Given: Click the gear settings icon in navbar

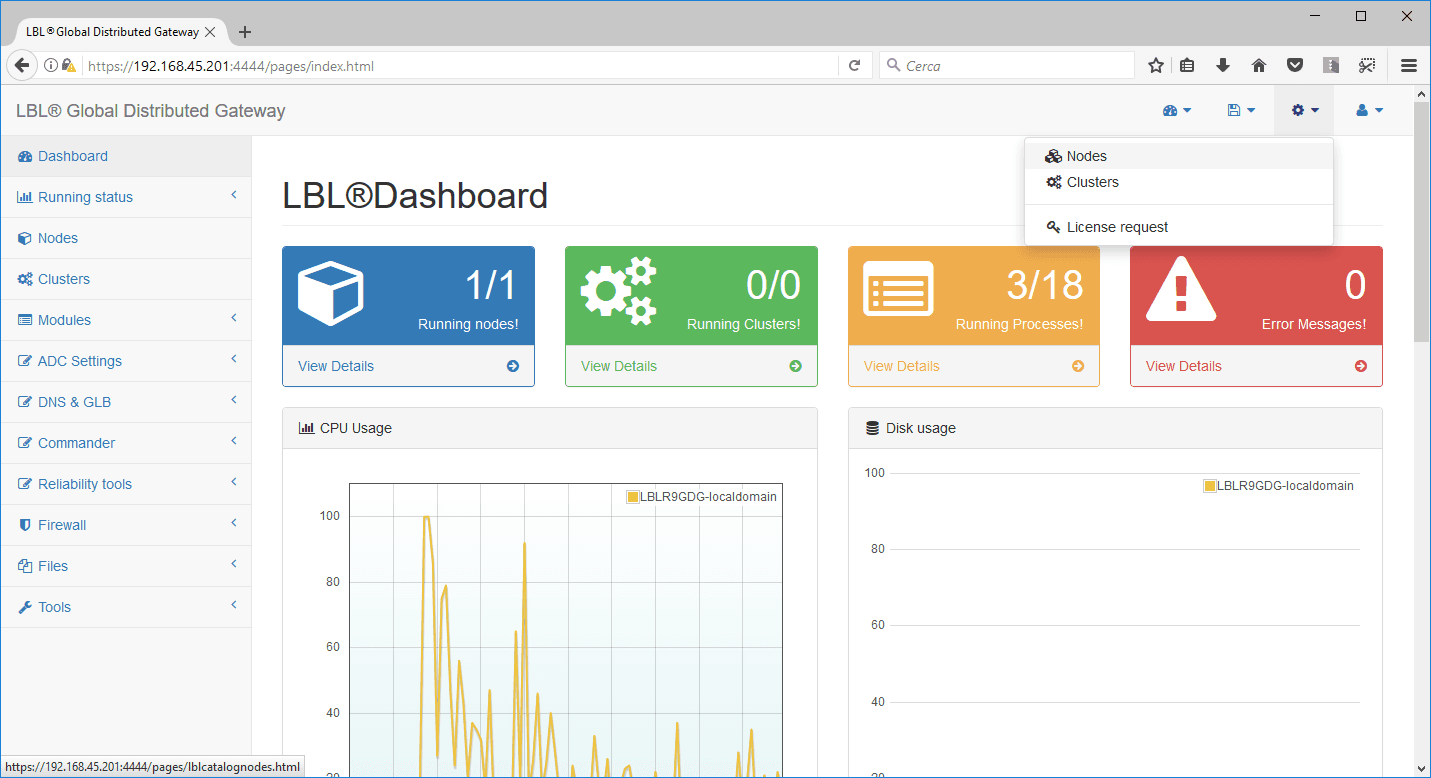Looking at the screenshot, I should pos(1304,111).
